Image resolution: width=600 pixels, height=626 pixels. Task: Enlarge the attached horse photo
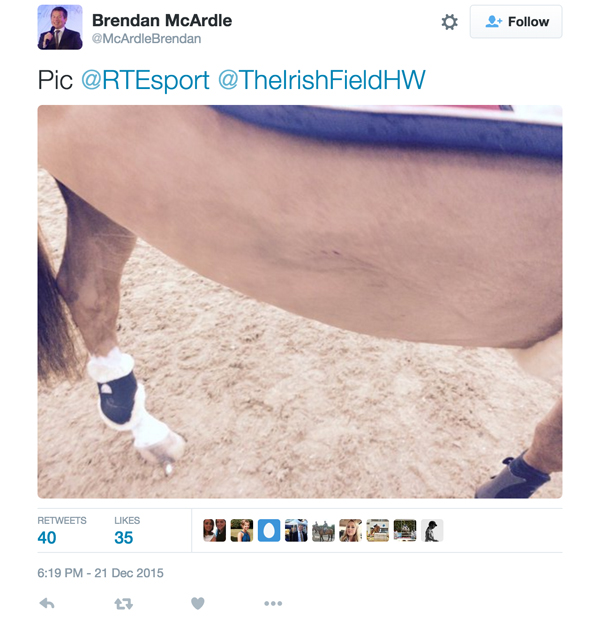coord(300,301)
